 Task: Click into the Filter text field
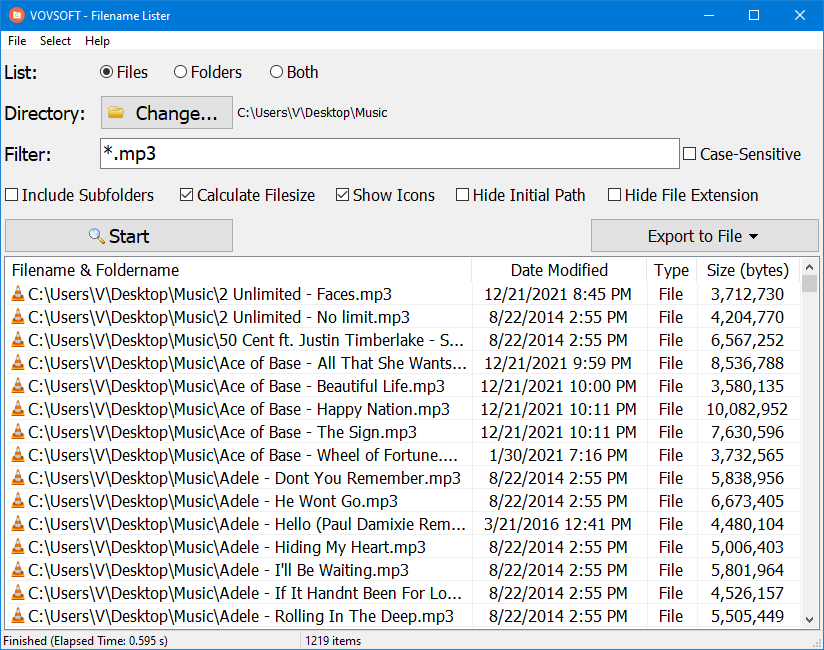coord(389,154)
